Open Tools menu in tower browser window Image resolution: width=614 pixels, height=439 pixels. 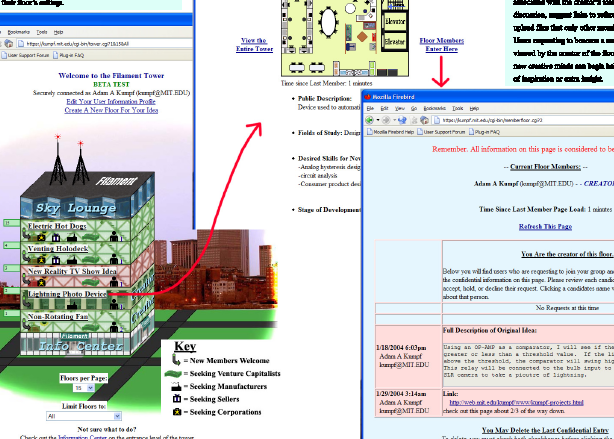tap(42, 32)
